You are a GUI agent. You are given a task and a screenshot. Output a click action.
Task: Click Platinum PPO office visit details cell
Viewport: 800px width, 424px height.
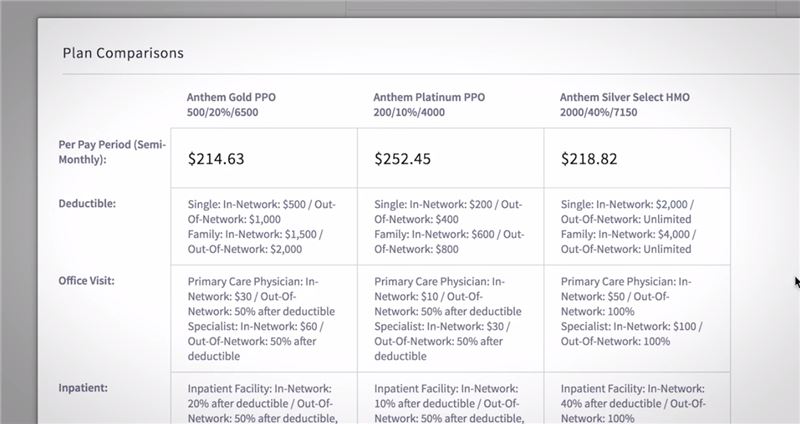(451, 318)
